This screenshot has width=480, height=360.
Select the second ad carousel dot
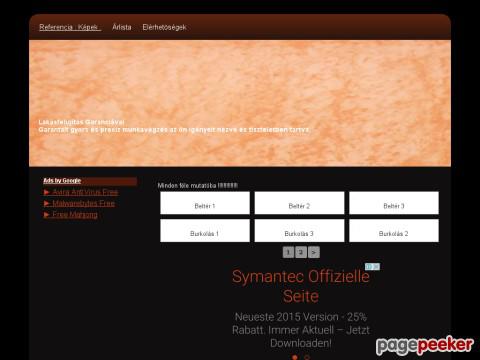(x=307, y=357)
